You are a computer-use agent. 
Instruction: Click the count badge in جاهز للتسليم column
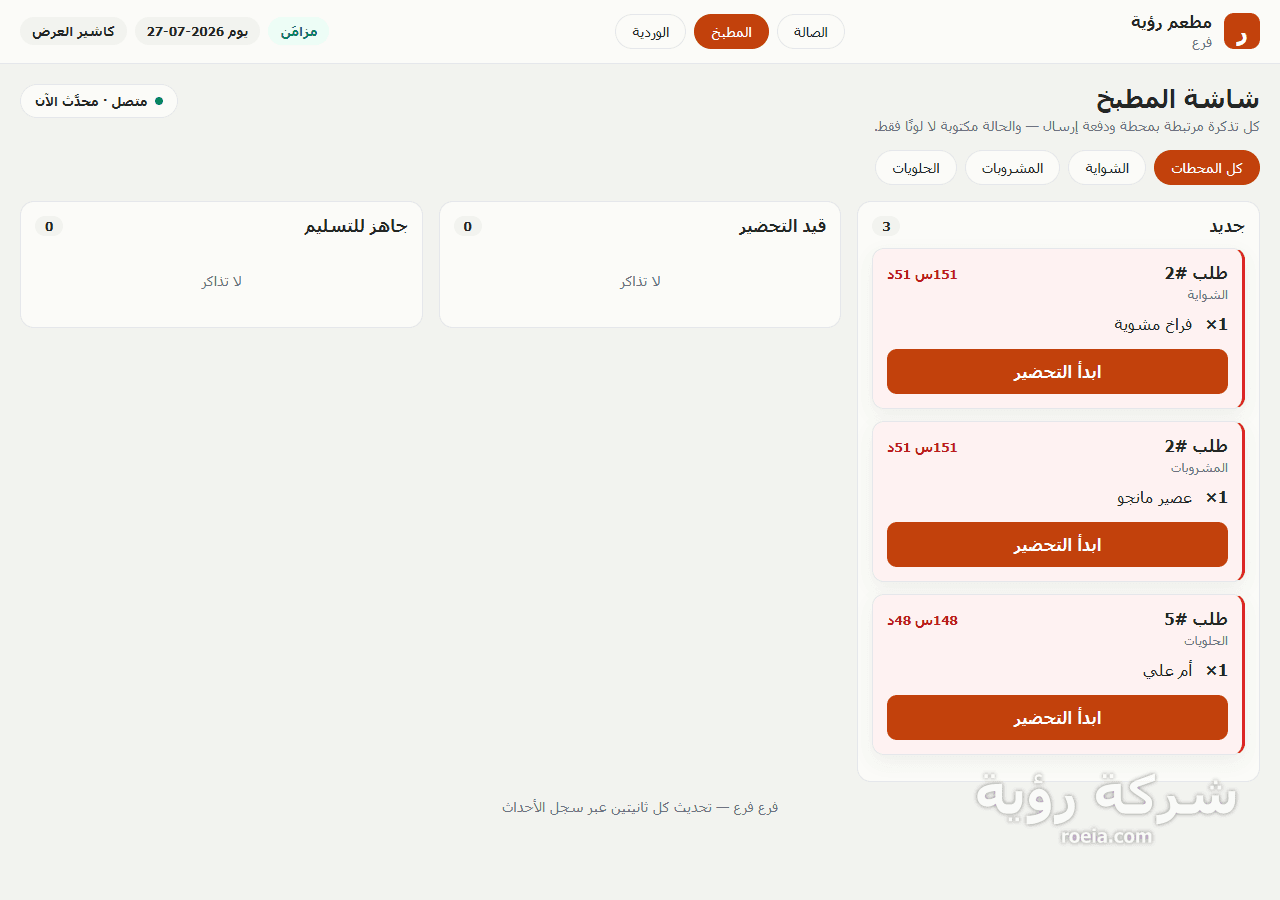coord(49,226)
